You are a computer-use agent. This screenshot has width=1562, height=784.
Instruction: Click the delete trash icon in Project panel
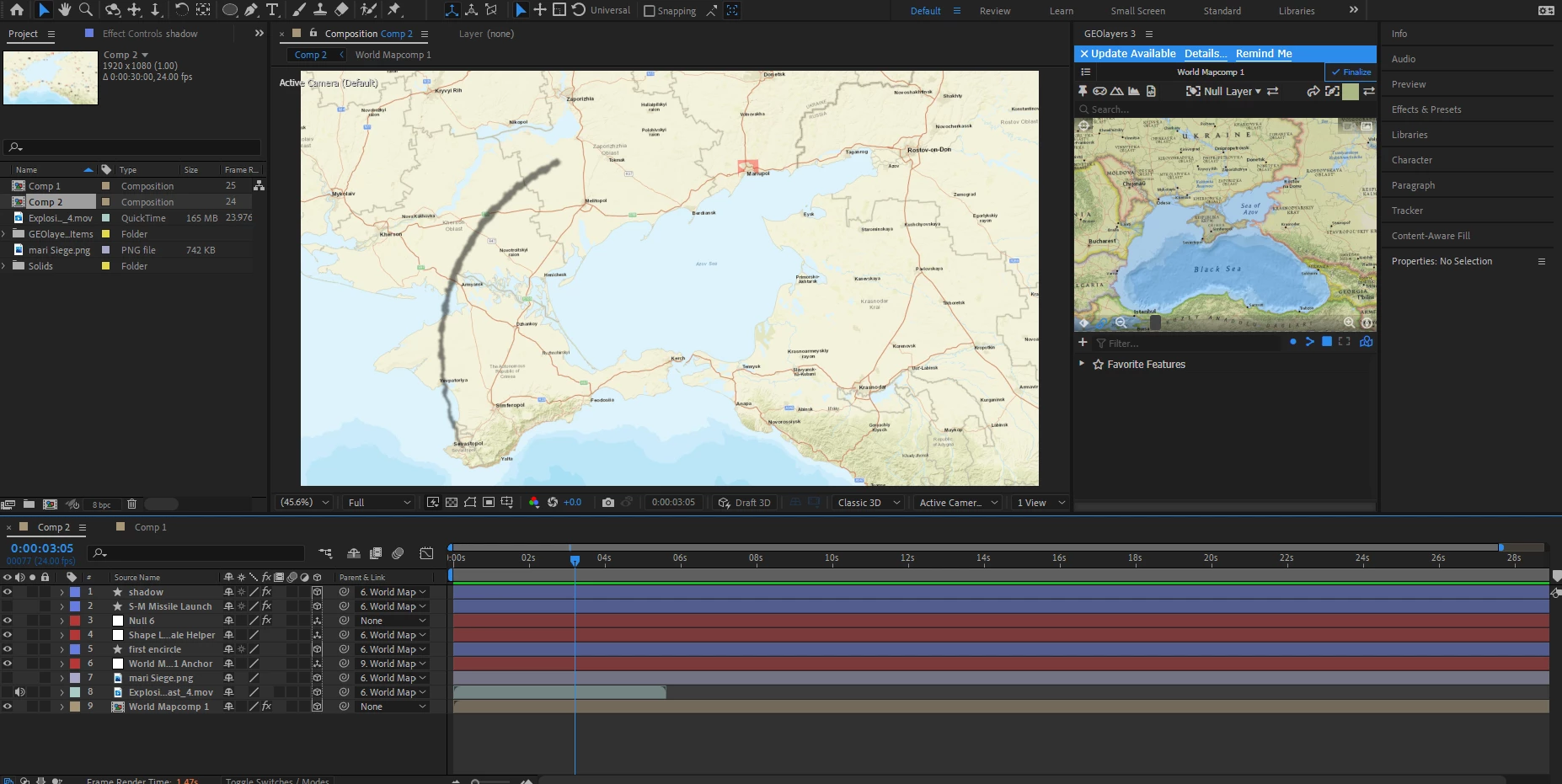click(x=131, y=504)
